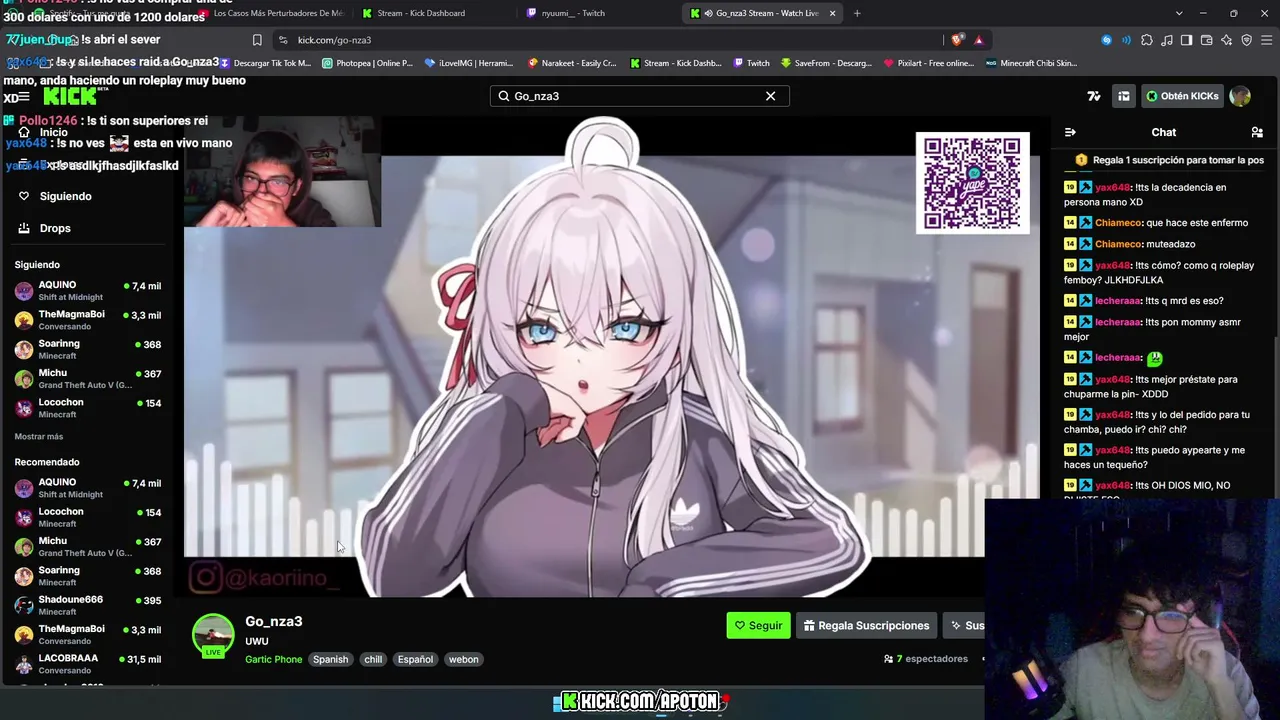This screenshot has height=720, width=1280.
Task: Open the Brave VPN shield icon
Action: click(1246, 40)
